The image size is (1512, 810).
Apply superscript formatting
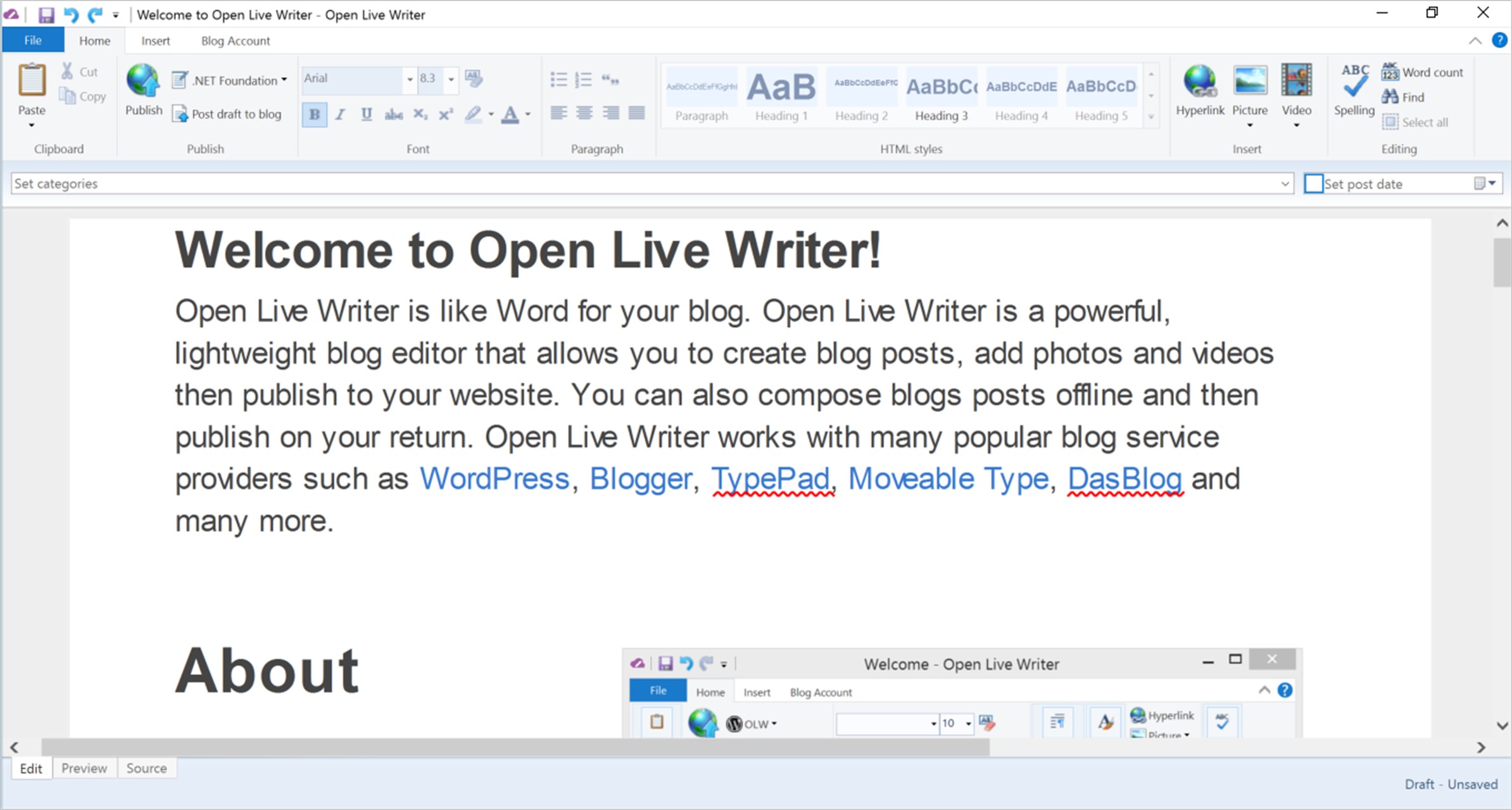(x=446, y=115)
